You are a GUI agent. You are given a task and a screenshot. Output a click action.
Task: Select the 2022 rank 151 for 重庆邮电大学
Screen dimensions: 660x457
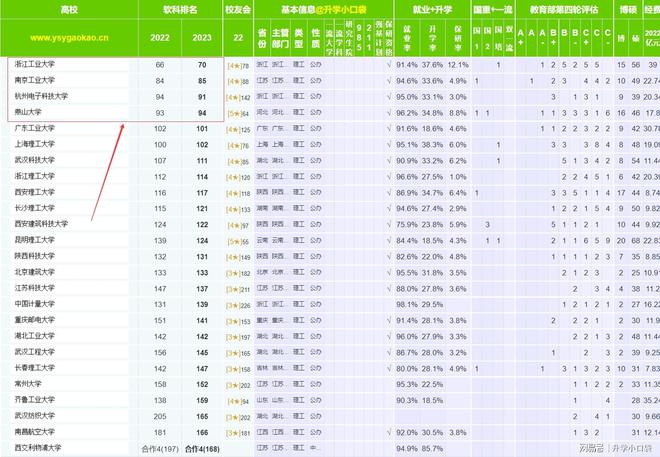tap(160, 321)
